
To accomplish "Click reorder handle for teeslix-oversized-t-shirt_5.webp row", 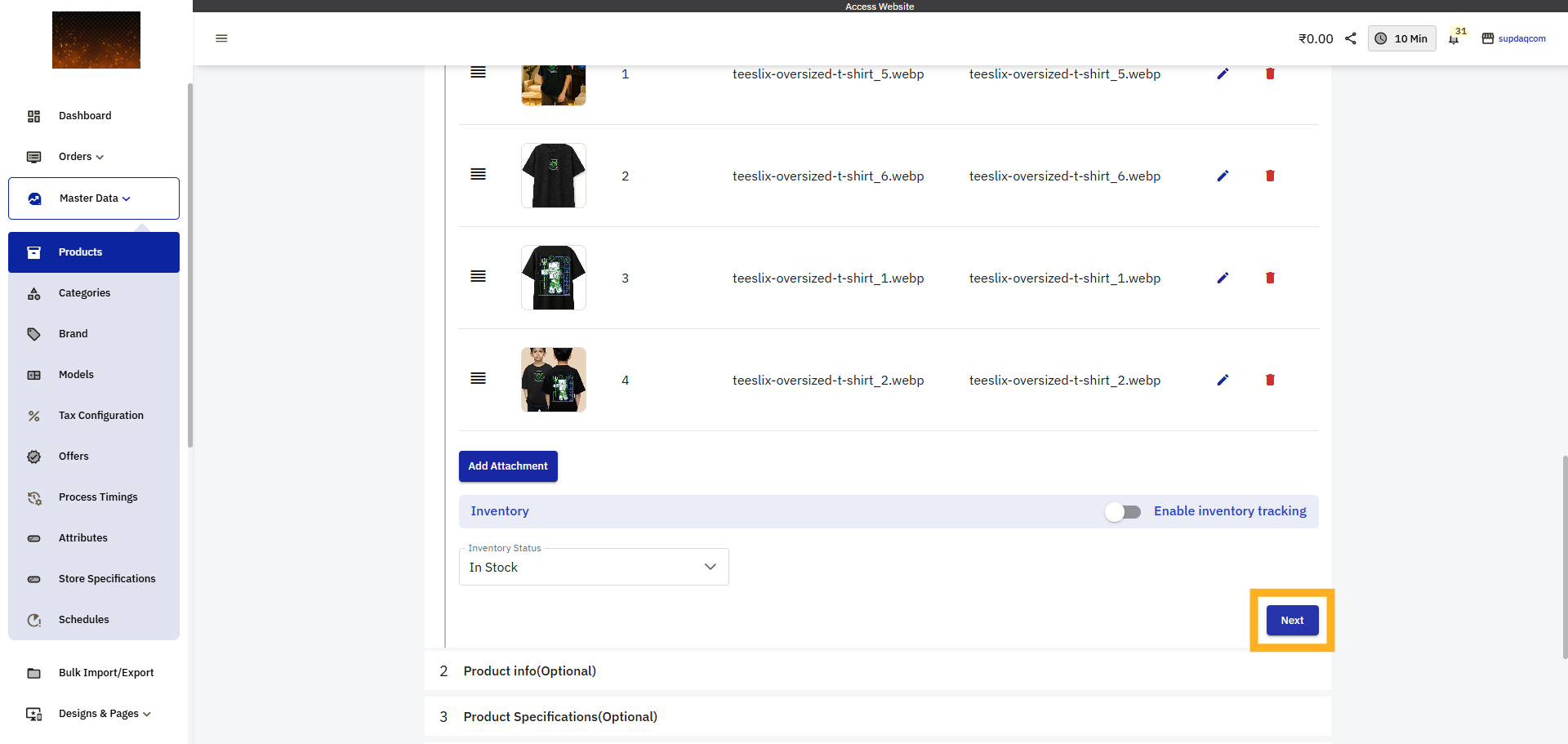I will coord(479,72).
